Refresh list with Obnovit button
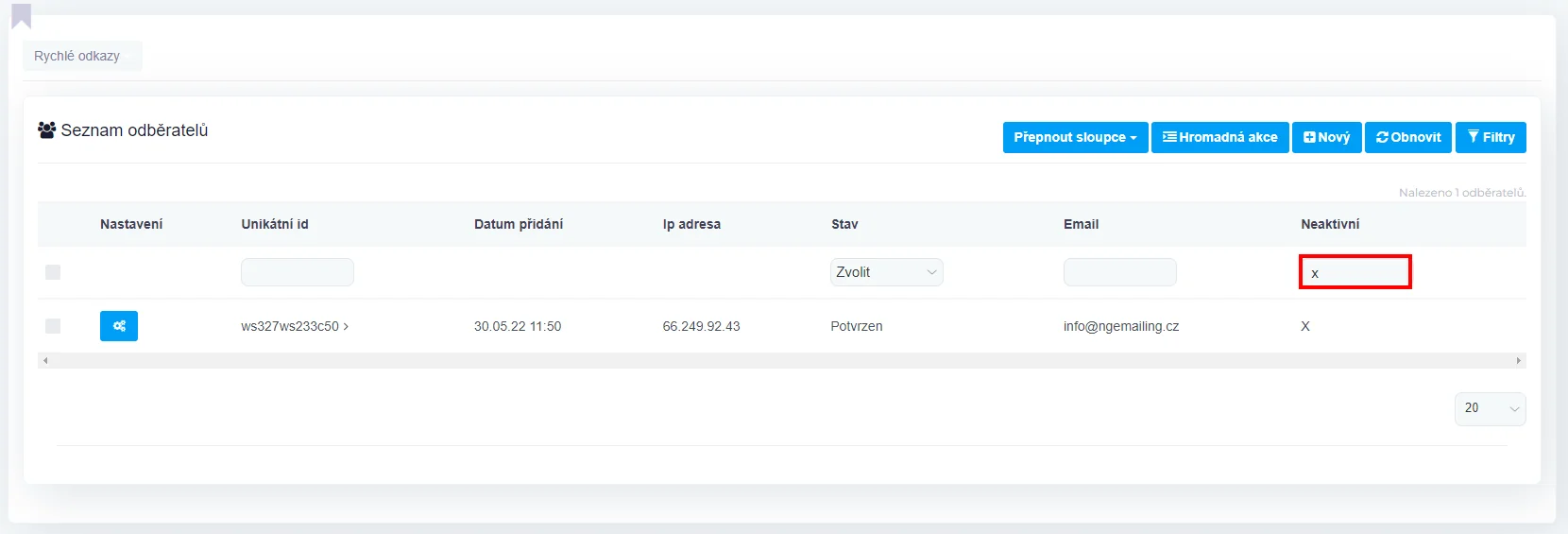The height and width of the screenshot is (534, 1568). click(1408, 137)
